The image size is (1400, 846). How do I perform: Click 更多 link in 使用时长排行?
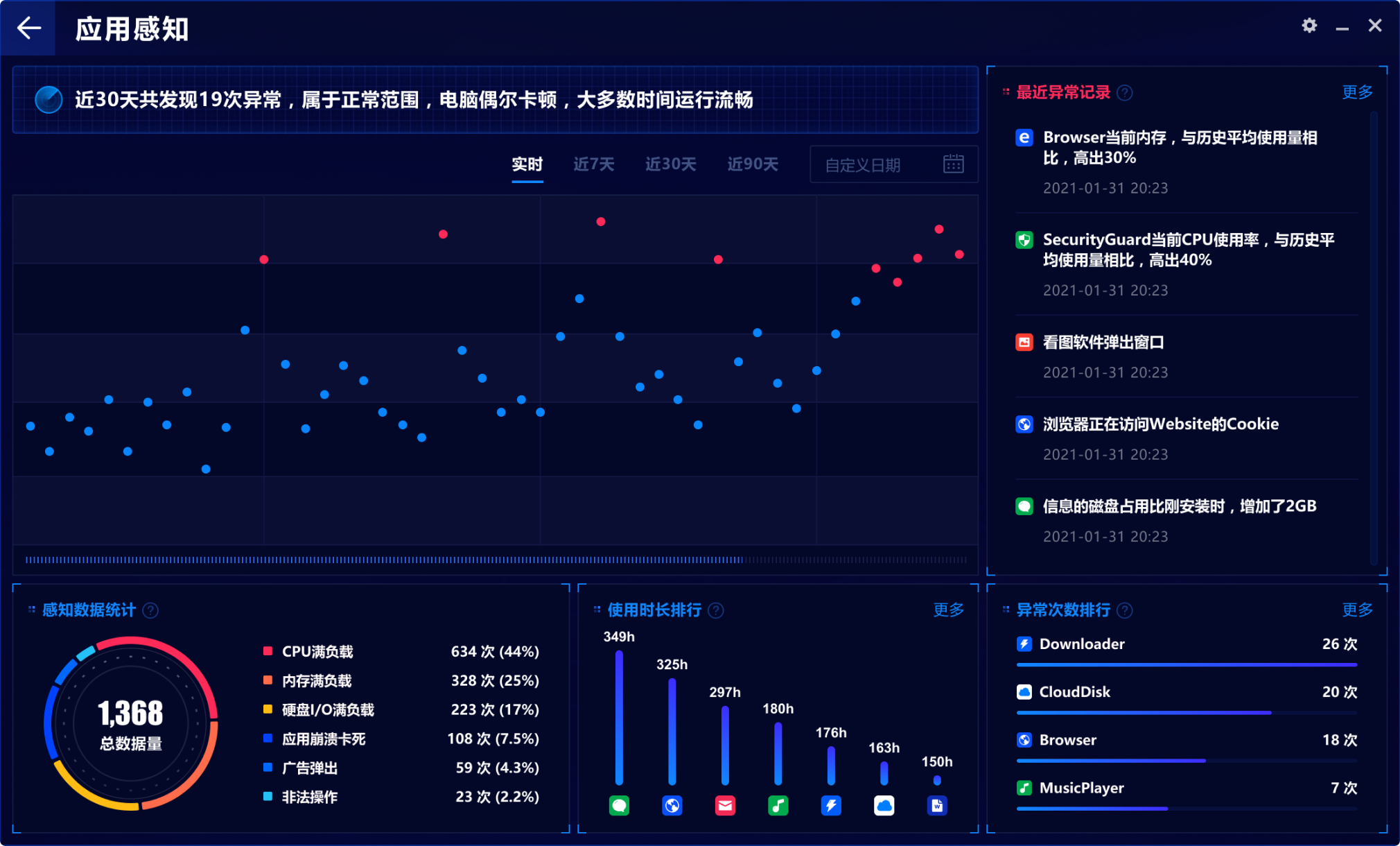(947, 610)
